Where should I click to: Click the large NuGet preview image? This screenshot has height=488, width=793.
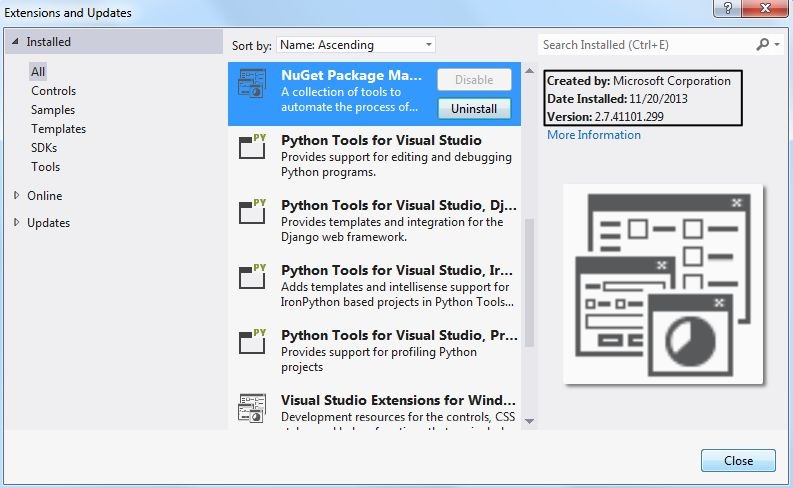[663, 284]
